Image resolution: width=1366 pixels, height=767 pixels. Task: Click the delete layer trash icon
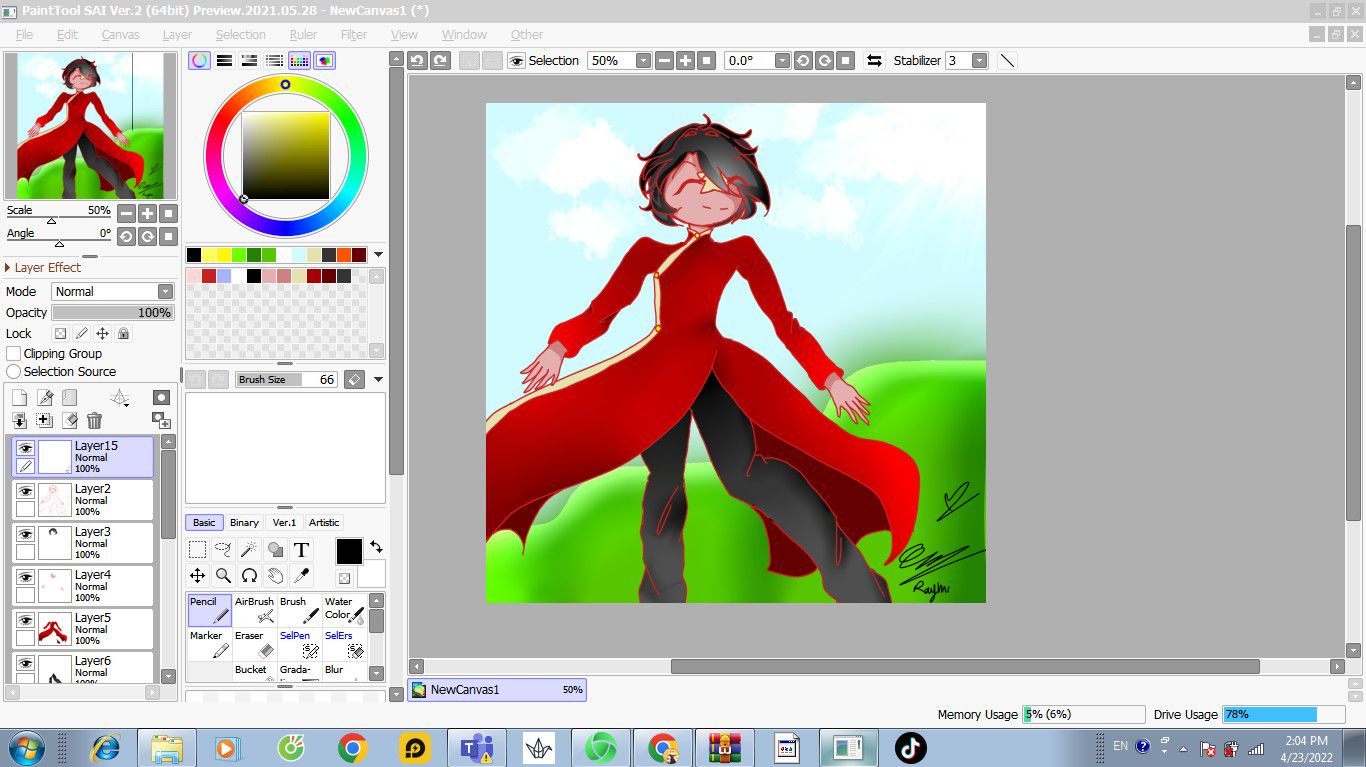(94, 421)
